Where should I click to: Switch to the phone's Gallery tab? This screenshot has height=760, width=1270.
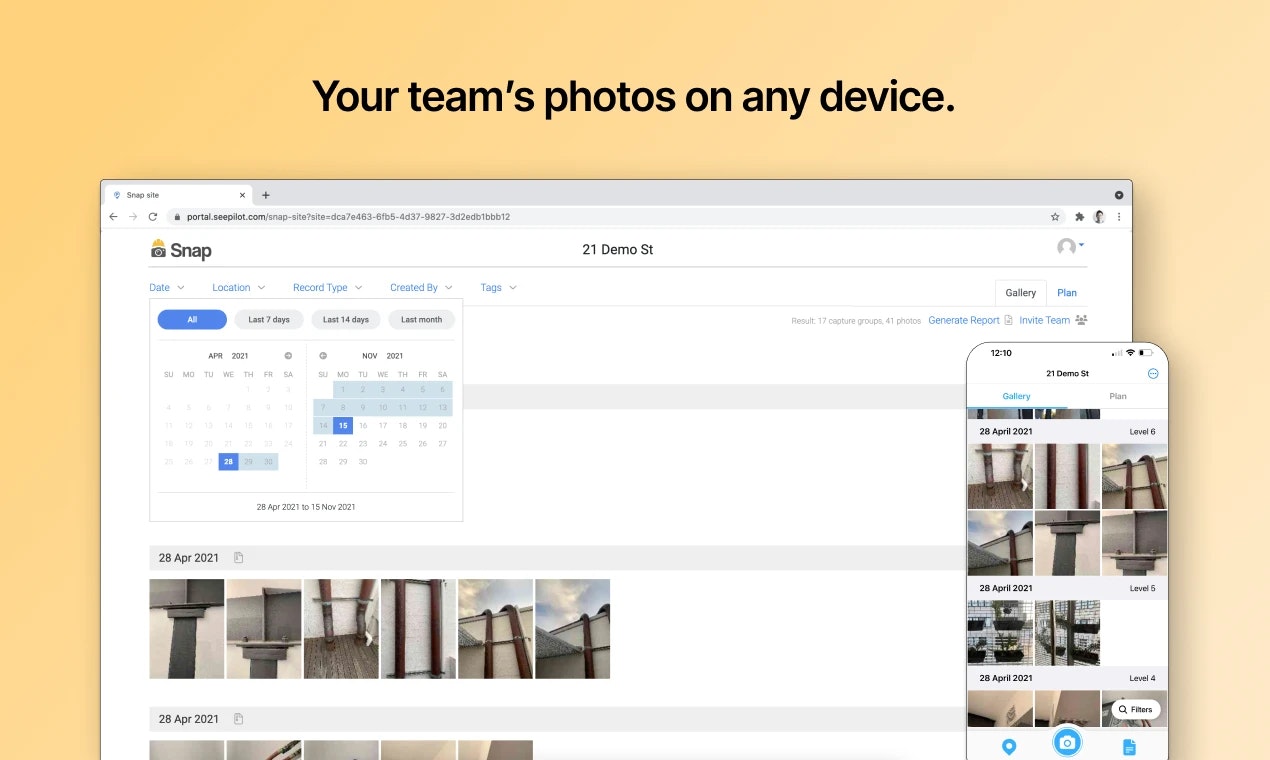(1016, 396)
